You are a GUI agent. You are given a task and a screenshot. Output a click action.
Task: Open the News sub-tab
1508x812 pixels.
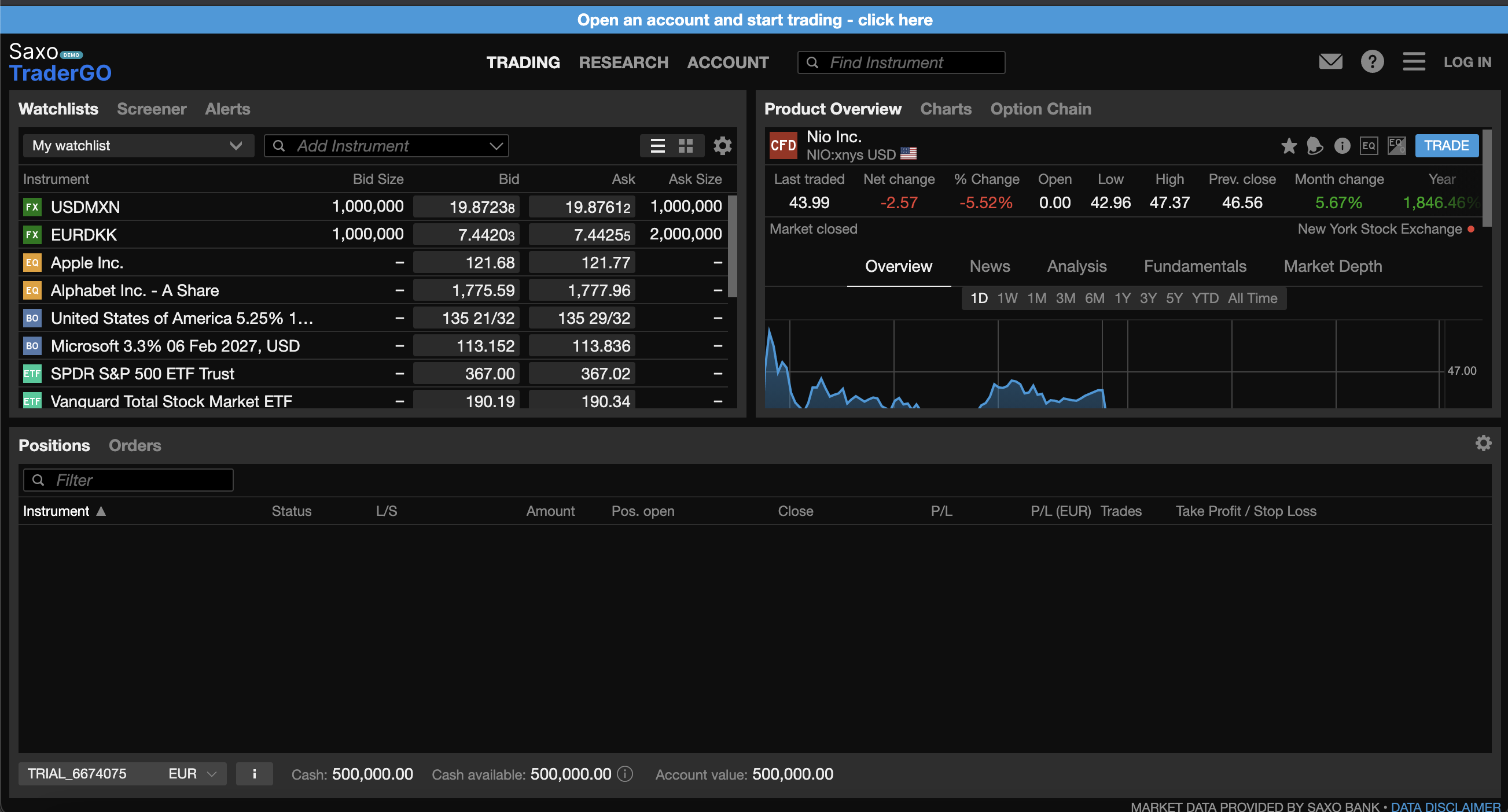click(990, 267)
